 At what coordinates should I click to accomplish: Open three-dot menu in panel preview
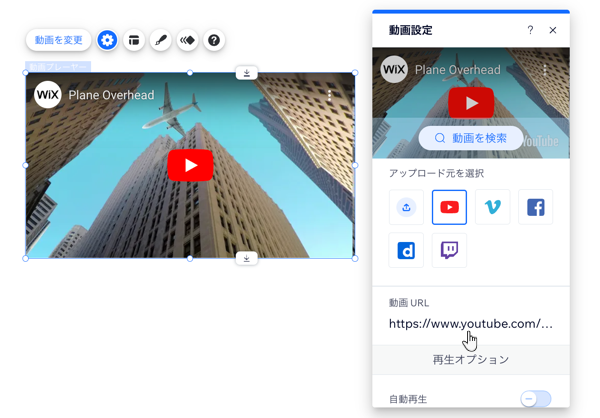click(545, 70)
